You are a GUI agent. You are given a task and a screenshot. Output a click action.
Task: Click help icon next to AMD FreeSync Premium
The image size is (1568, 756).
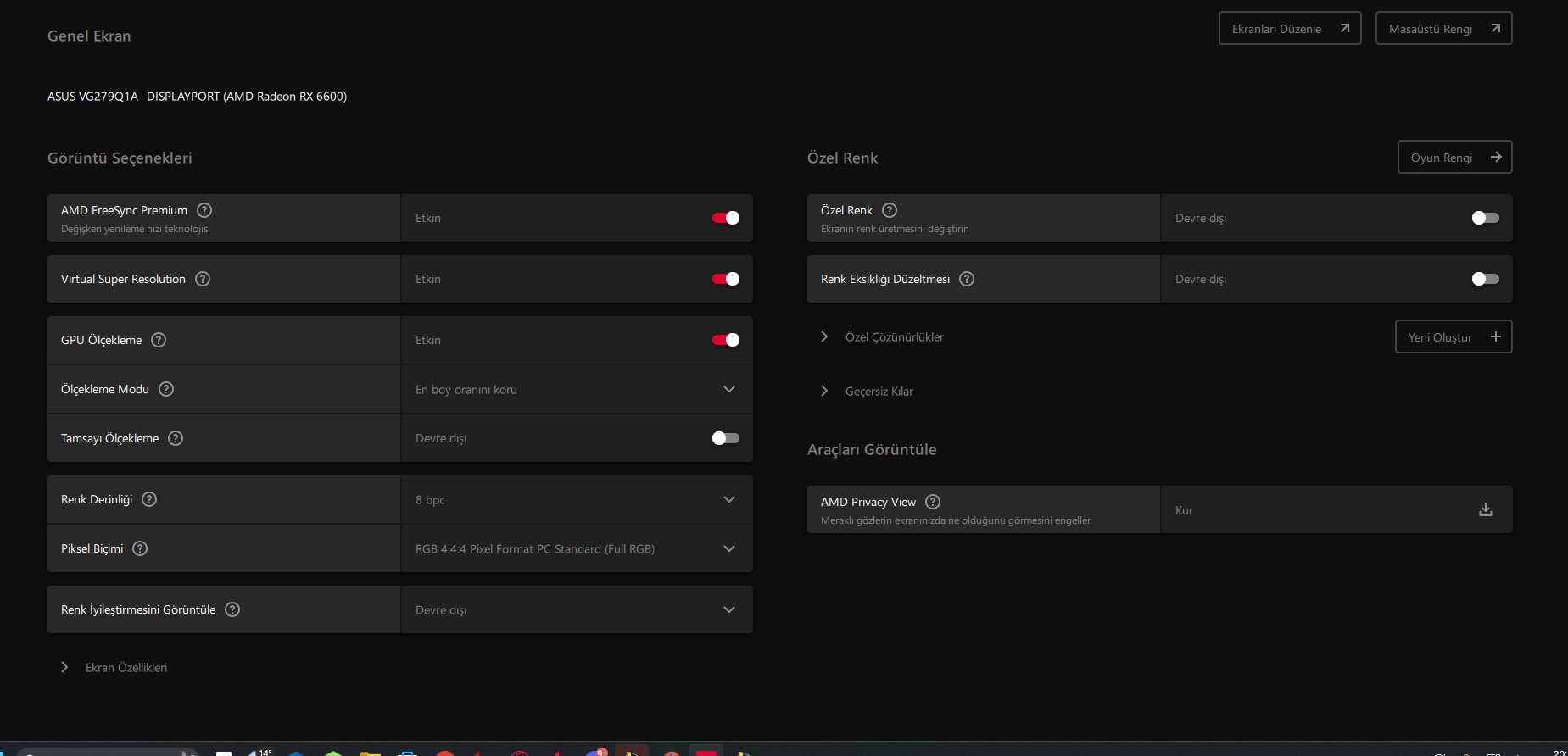[x=204, y=210]
